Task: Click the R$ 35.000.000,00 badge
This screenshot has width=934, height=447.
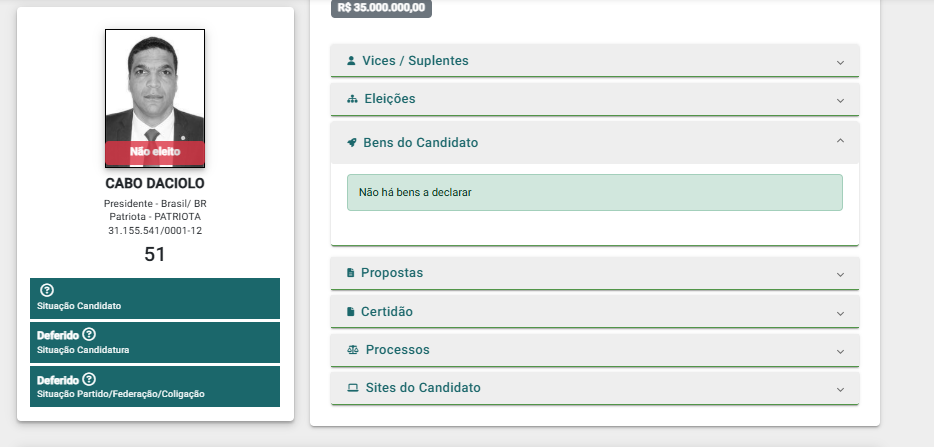Action: (381, 8)
